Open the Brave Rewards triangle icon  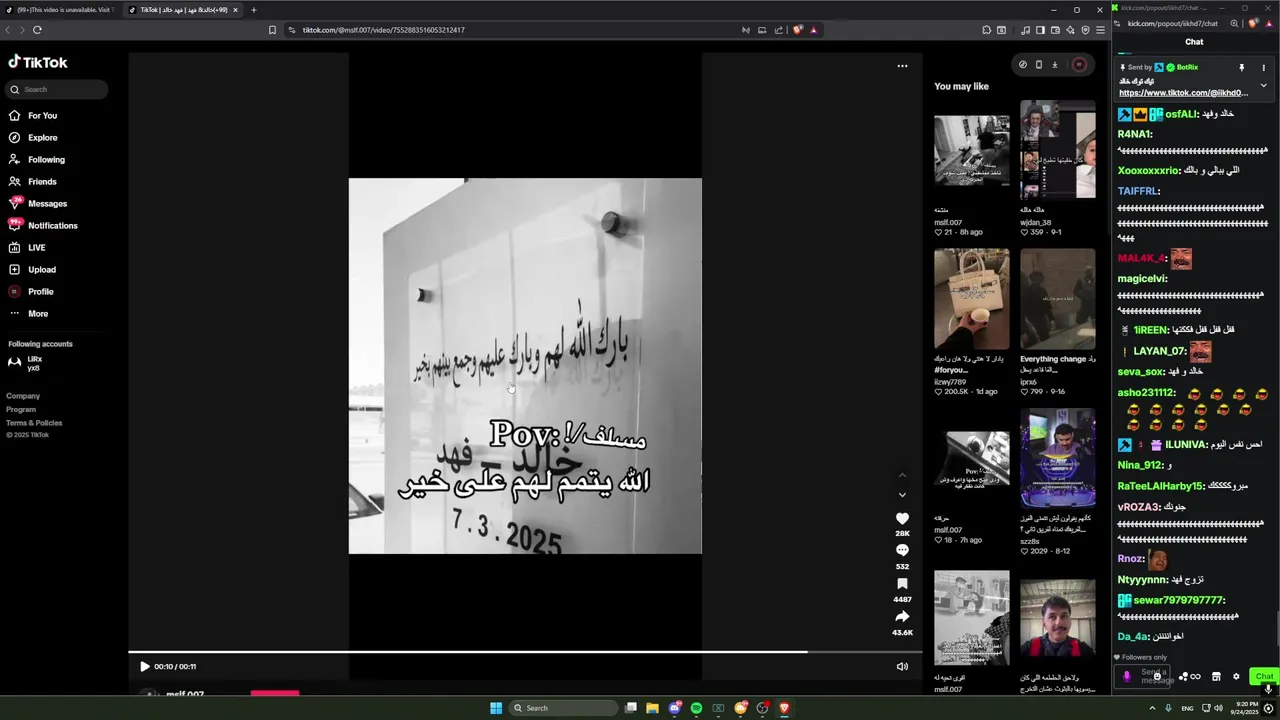pos(813,30)
